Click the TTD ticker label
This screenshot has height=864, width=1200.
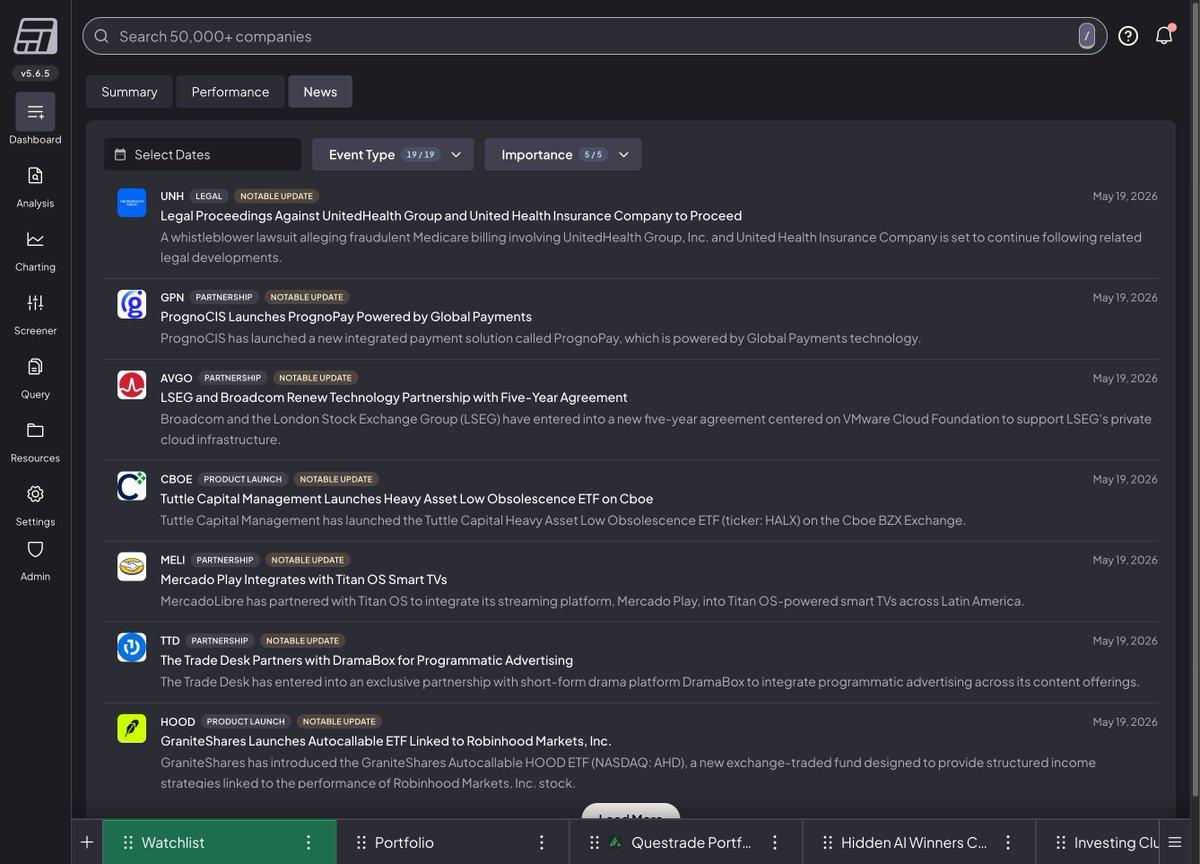[x=170, y=641]
